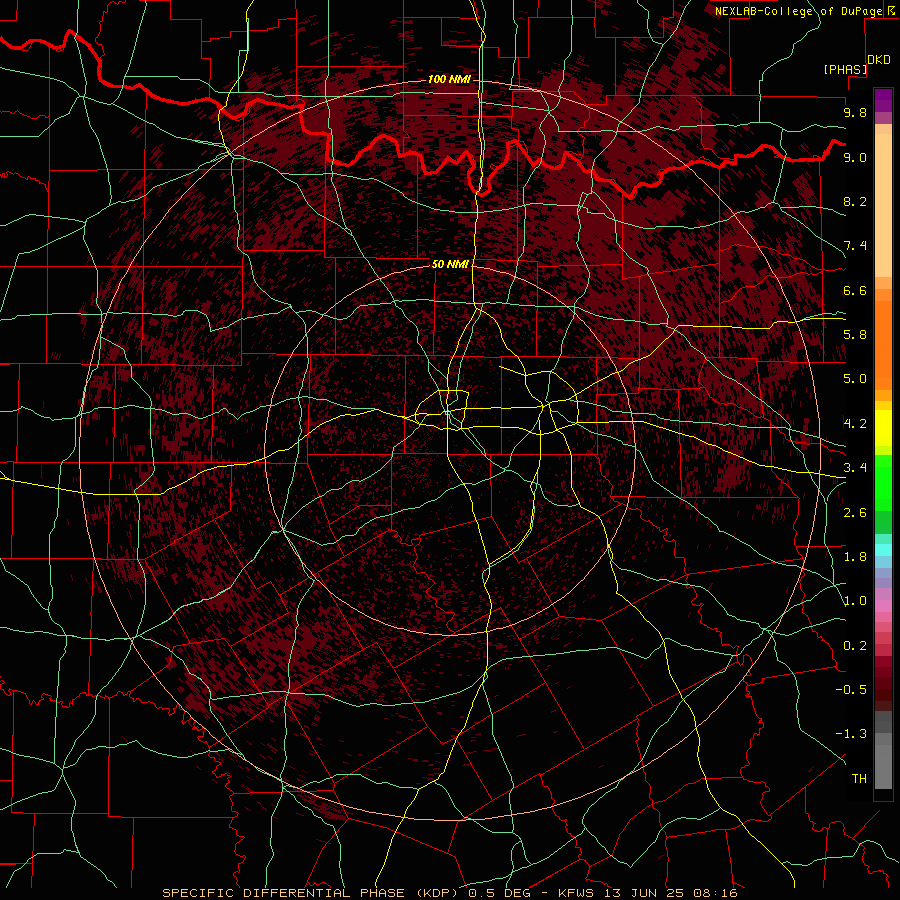Click the [PHAS] label above color scale
Viewport: 900px width, 900px height.
click(x=845, y=69)
